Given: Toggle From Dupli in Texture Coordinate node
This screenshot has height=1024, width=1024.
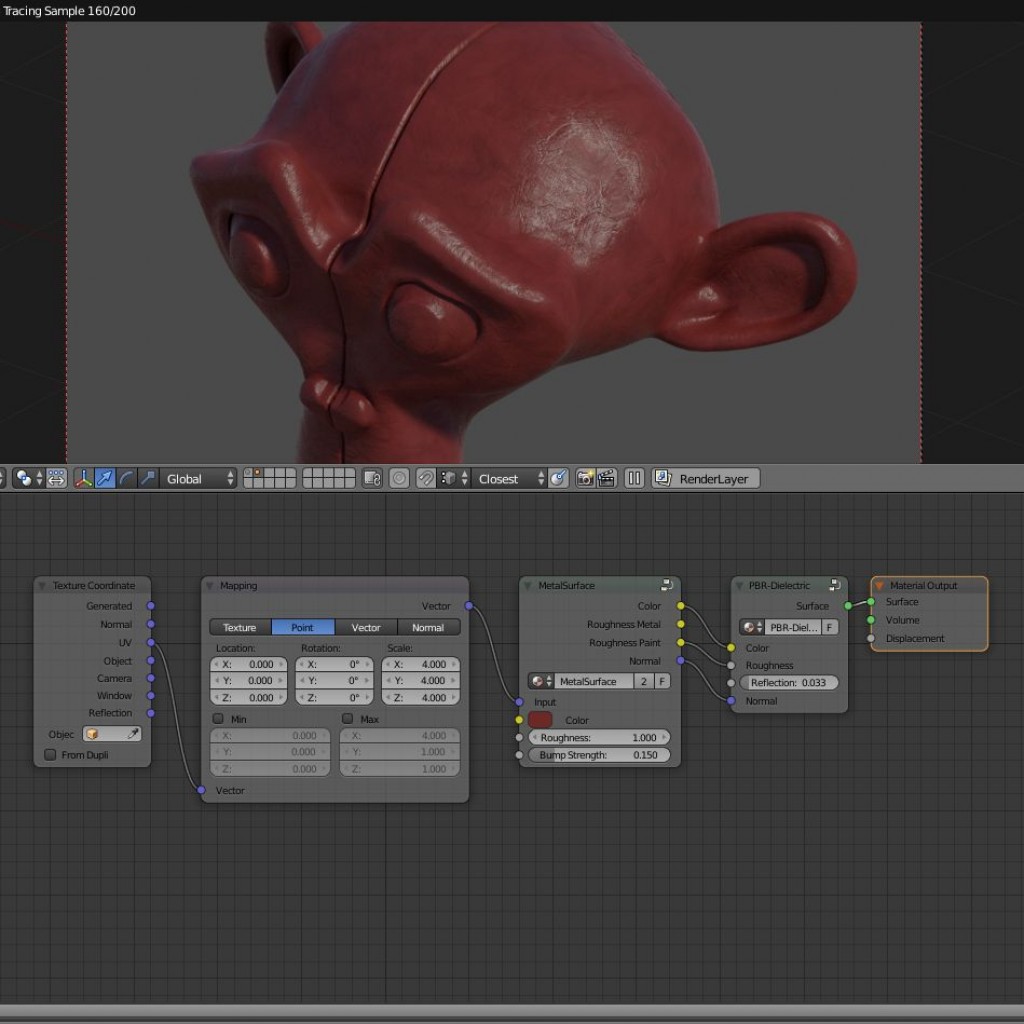Looking at the screenshot, I should pos(49,754).
